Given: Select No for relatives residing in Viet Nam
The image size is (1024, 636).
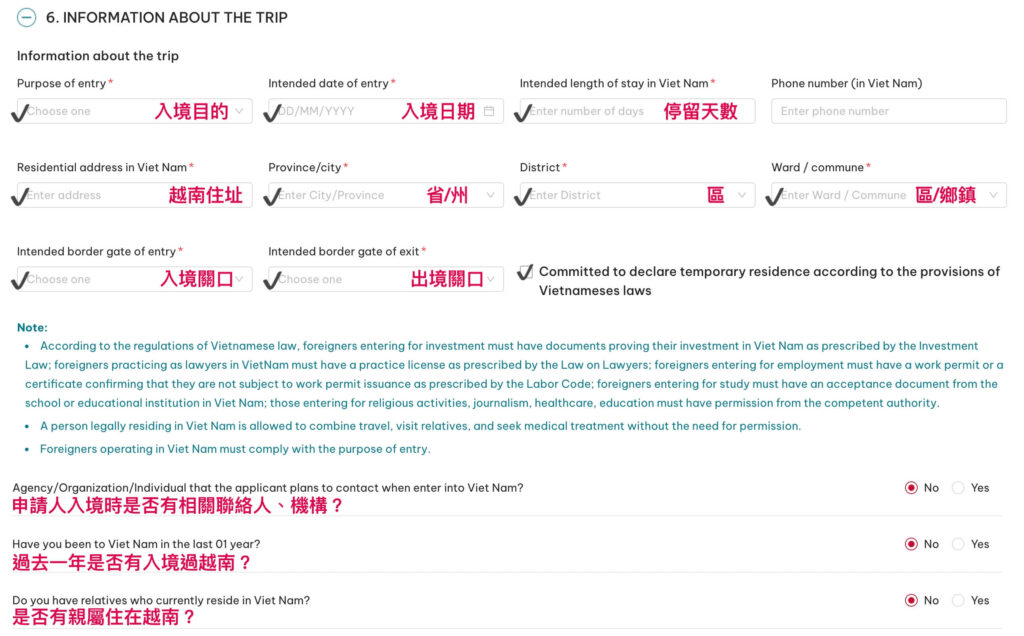Looking at the screenshot, I should point(911,600).
